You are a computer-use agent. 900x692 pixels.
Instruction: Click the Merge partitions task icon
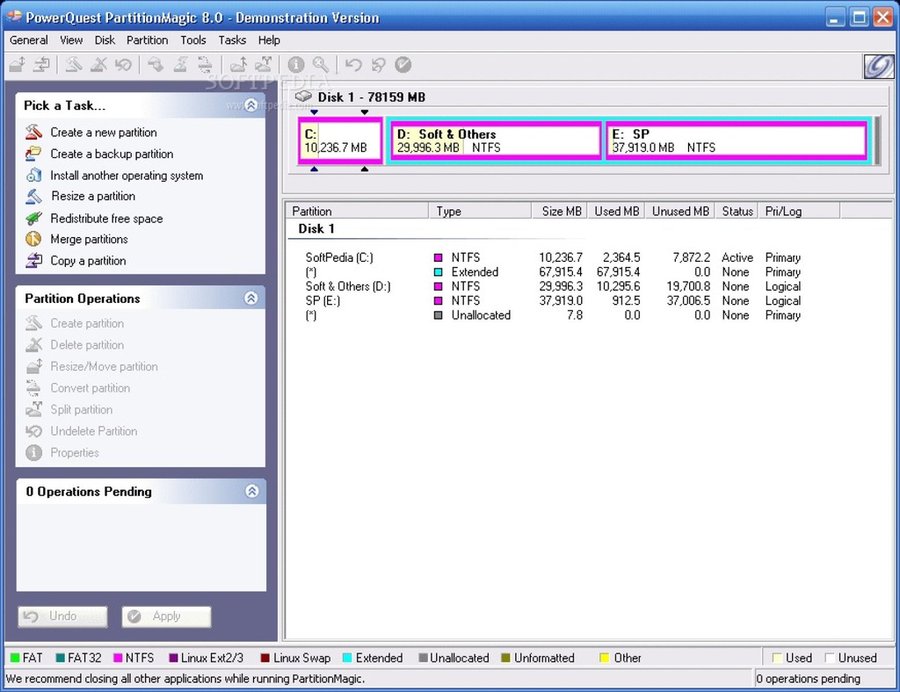pyautogui.click(x=34, y=240)
